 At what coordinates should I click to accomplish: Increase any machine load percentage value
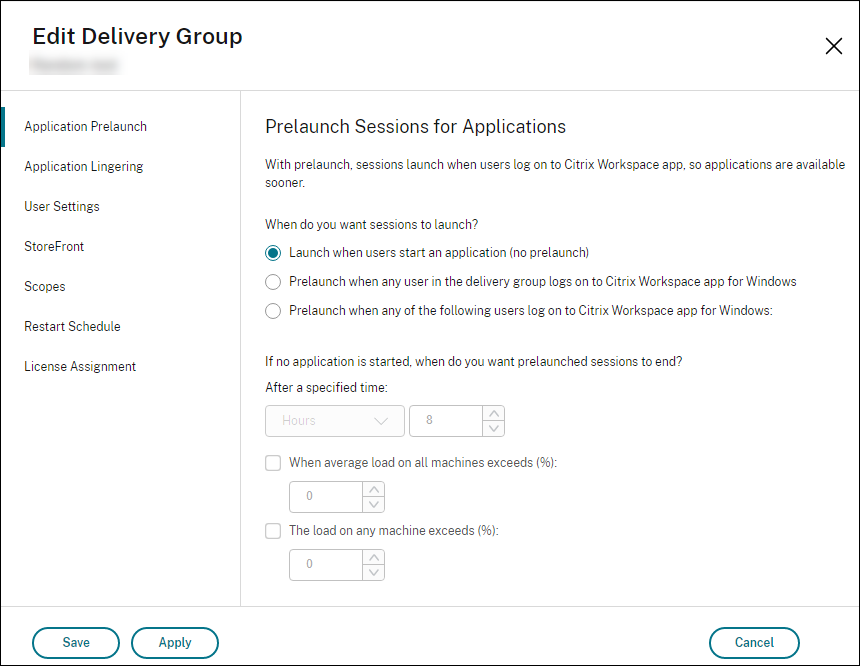point(374,557)
